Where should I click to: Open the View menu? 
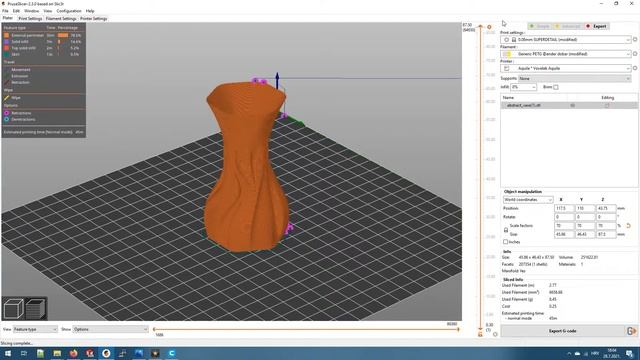48,11
